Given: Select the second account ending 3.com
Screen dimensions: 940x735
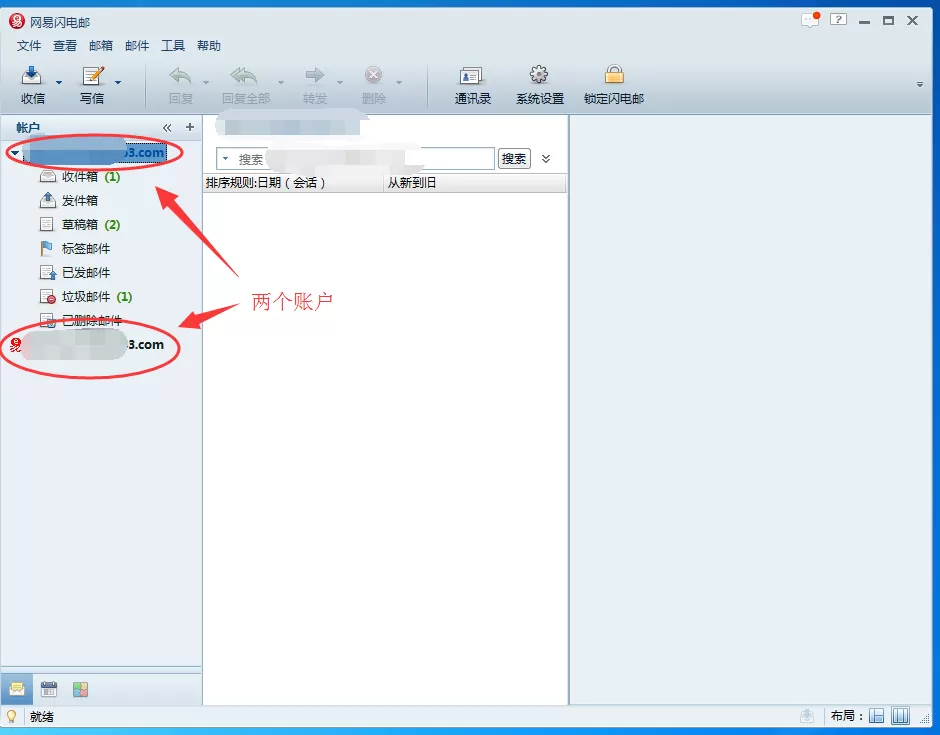Looking at the screenshot, I should coord(87,345).
